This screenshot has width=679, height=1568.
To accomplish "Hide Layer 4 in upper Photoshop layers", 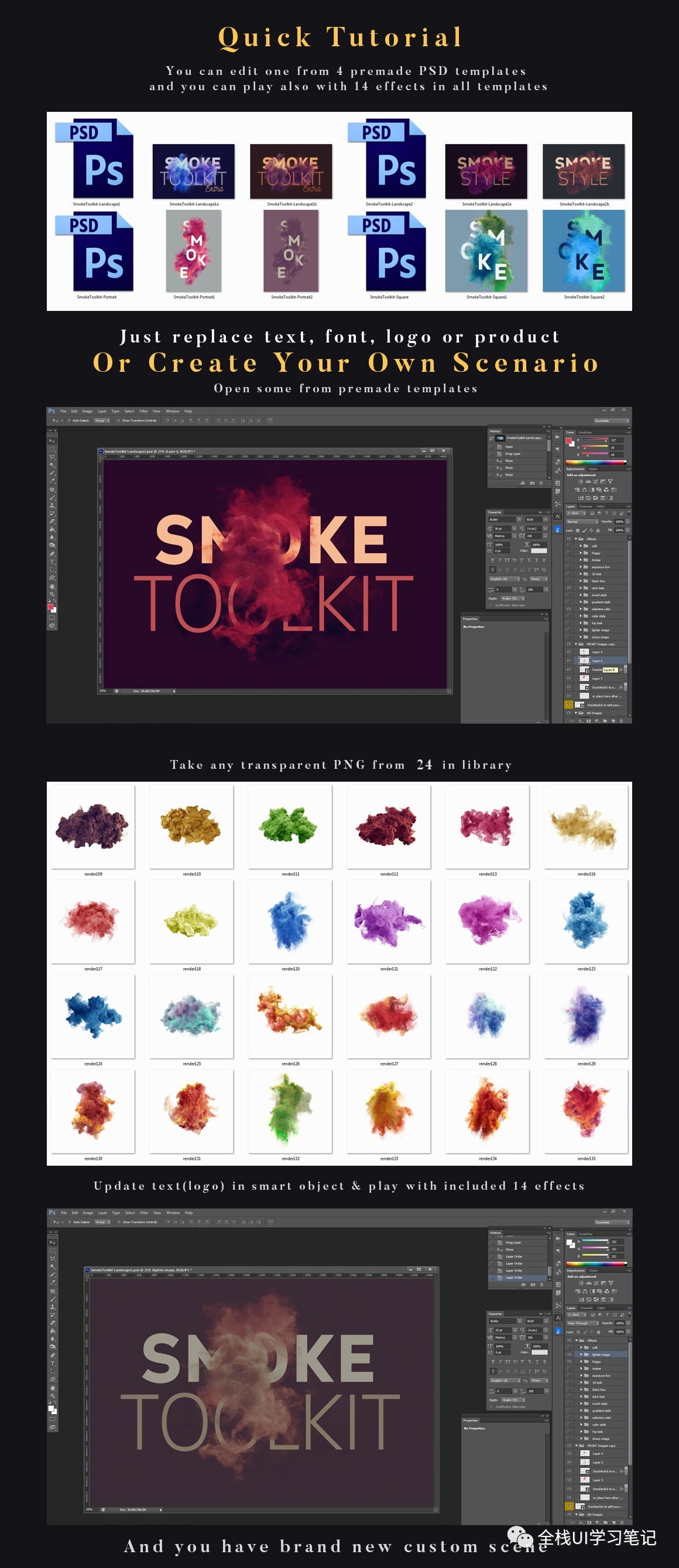I will (569, 652).
